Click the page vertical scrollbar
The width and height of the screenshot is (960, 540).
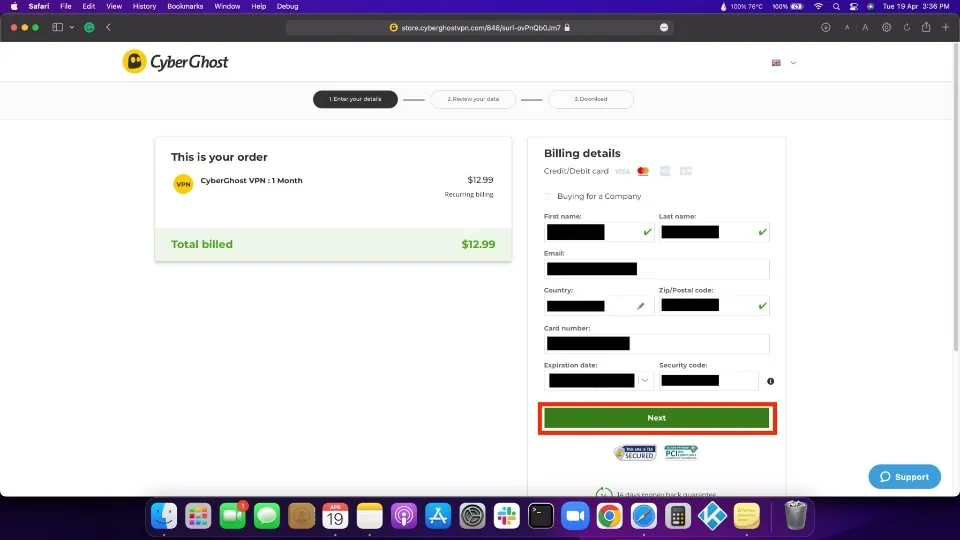[x=956, y=197]
